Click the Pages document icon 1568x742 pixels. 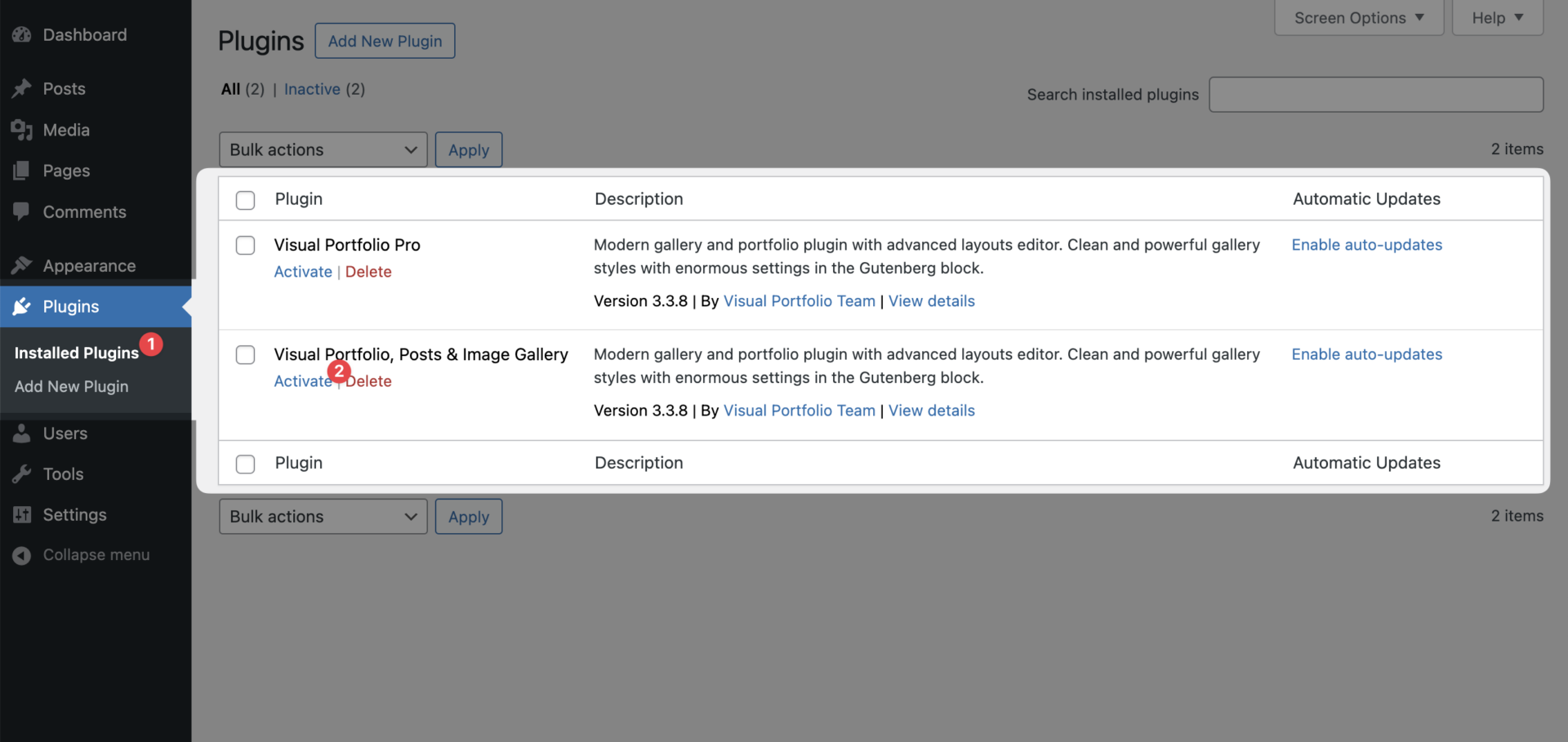coord(22,171)
